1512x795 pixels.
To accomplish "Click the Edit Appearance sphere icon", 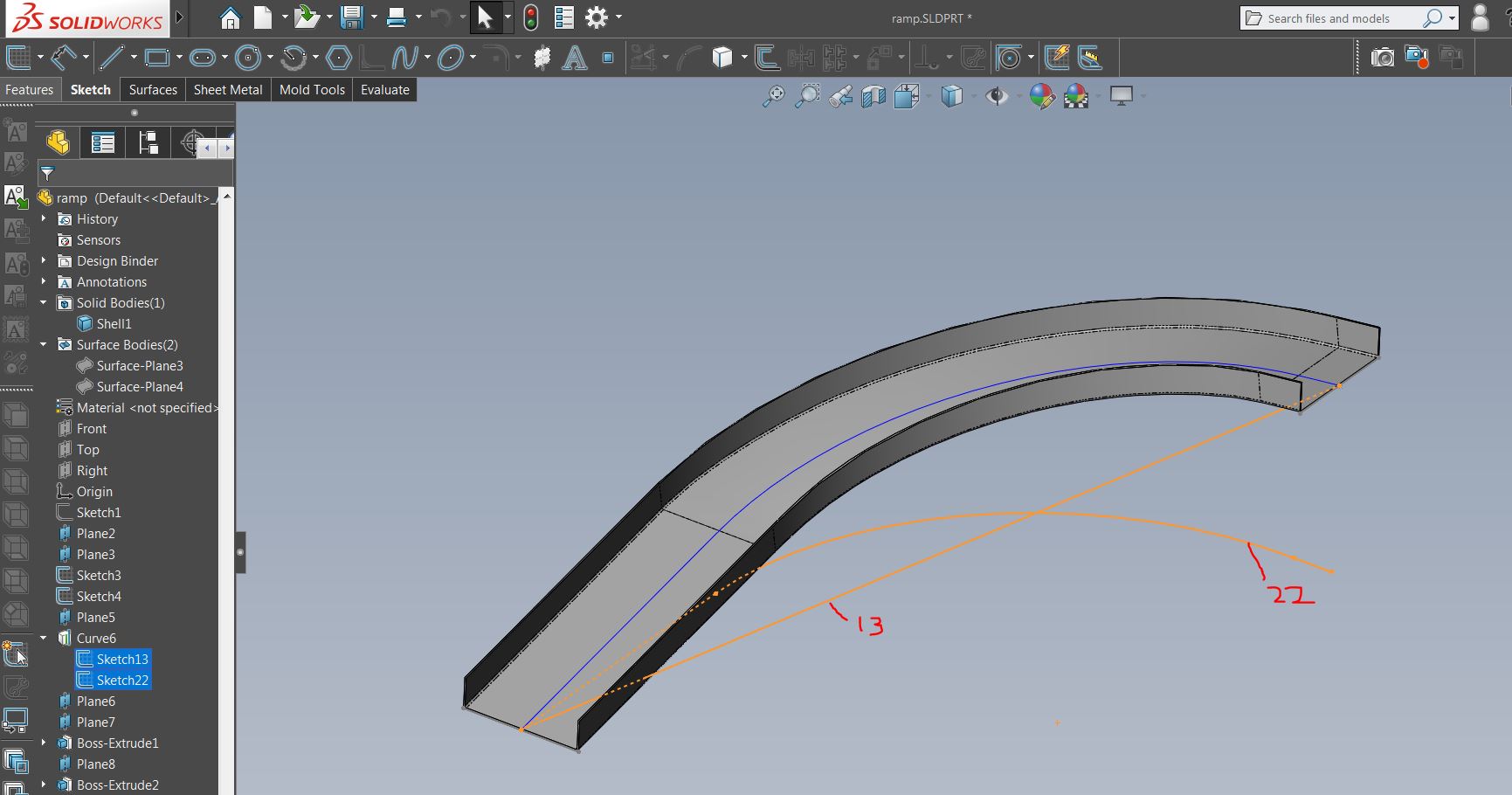I will [x=1041, y=96].
